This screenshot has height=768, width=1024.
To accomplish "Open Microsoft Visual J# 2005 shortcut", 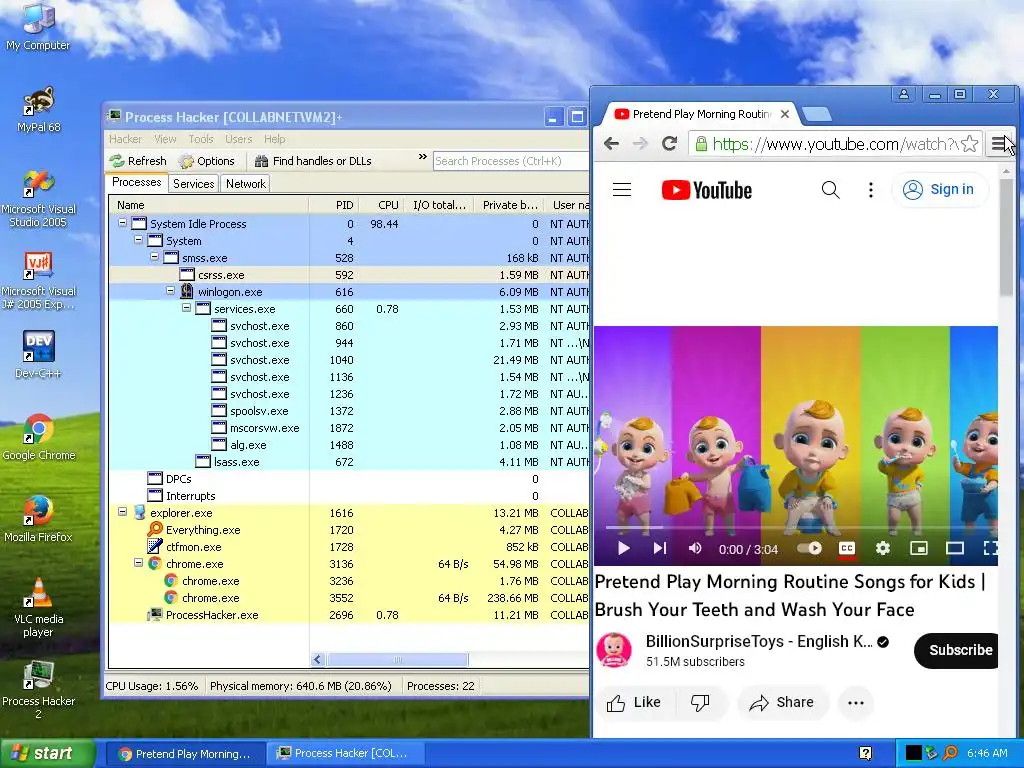I will [39, 281].
